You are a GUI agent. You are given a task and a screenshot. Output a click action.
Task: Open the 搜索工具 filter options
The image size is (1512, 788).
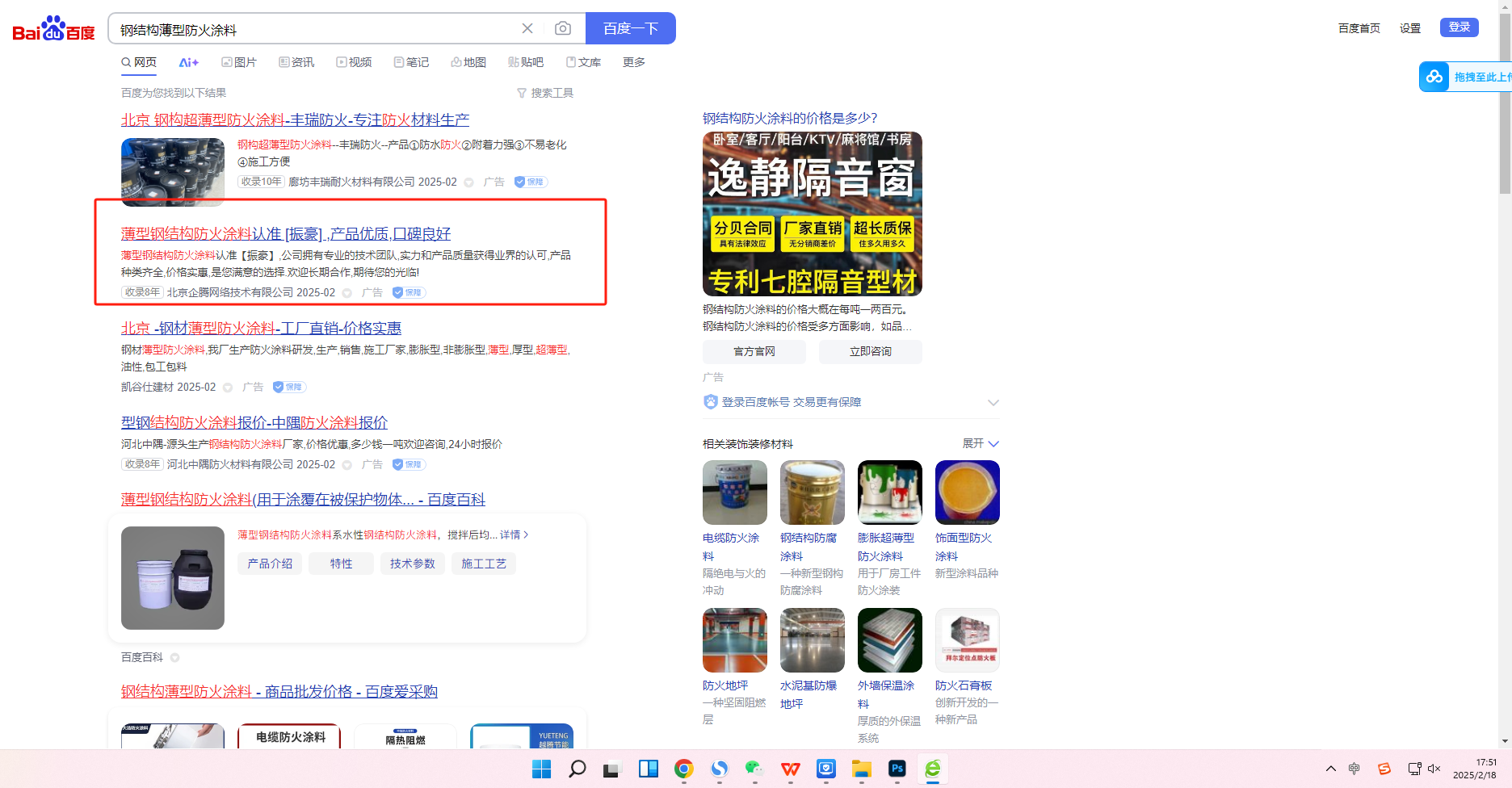tap(545, 93)
